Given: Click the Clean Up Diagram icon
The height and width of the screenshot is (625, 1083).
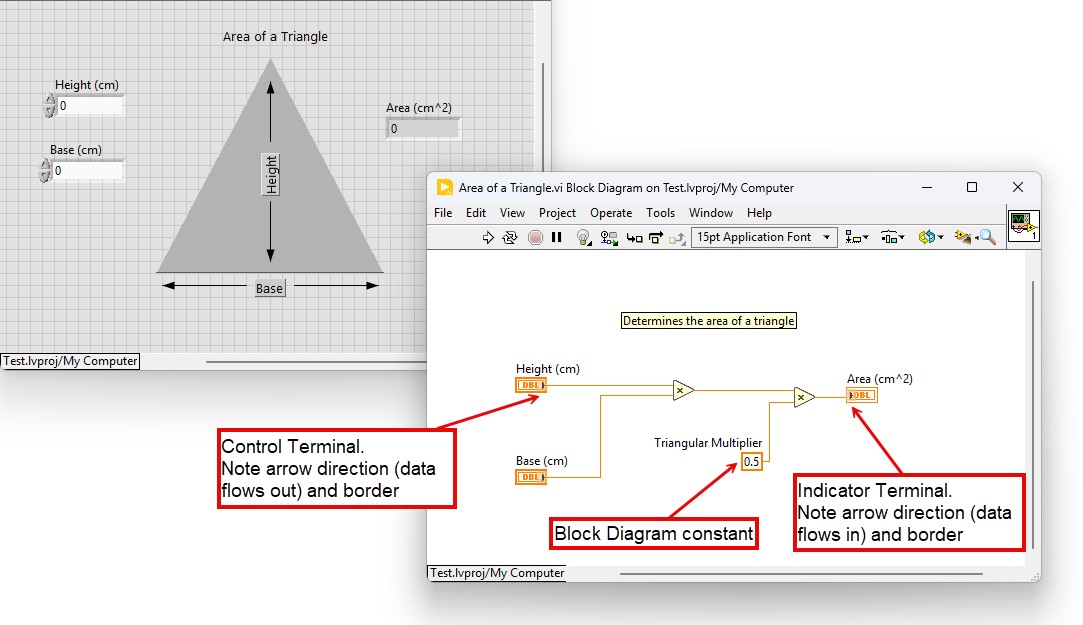Looking at the screenshot, I should tap(963, 238).
